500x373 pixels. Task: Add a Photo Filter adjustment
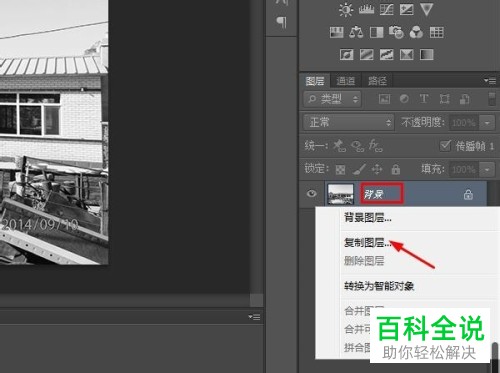click(x=396, y=32)
